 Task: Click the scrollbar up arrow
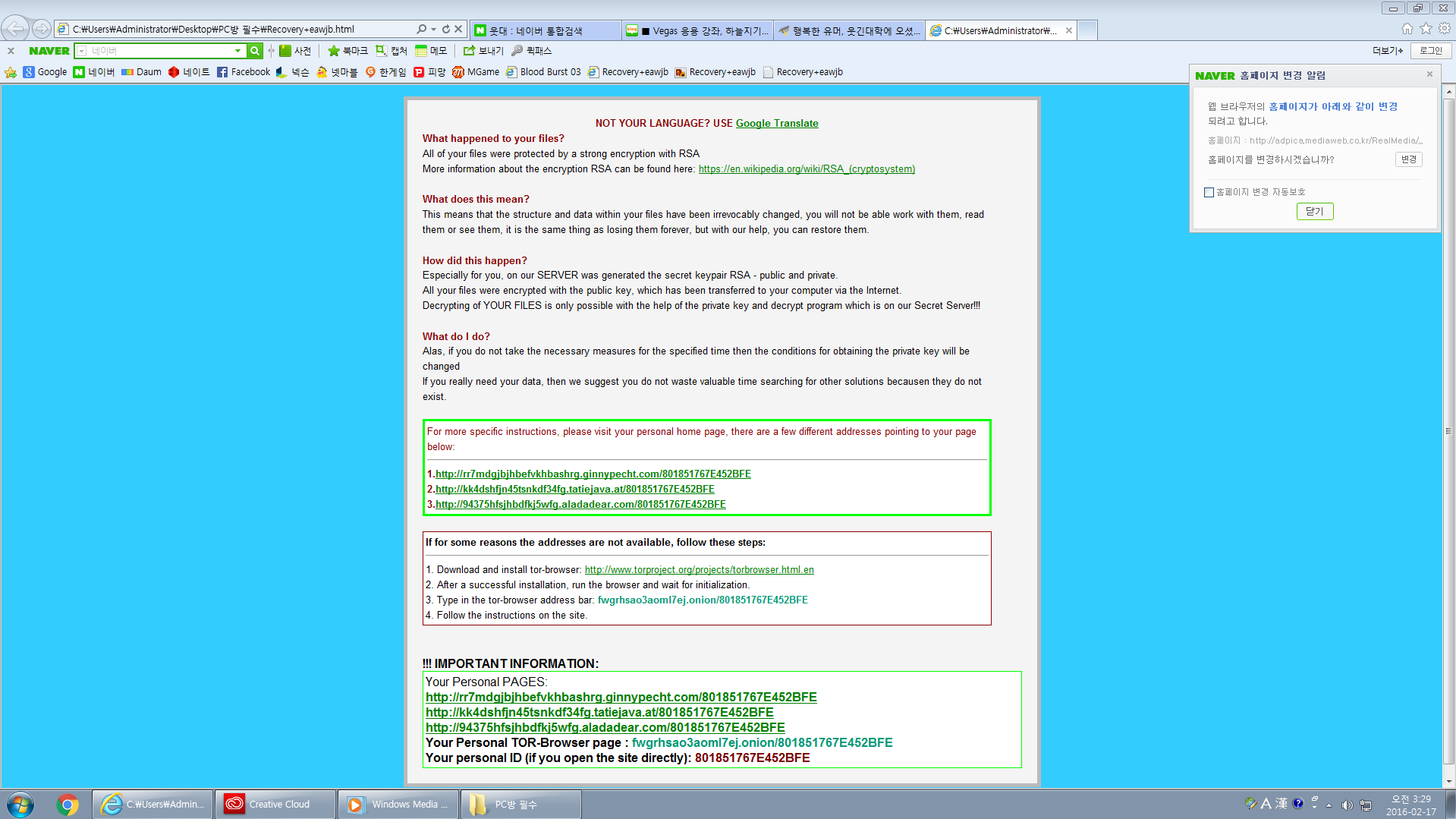1449,91
